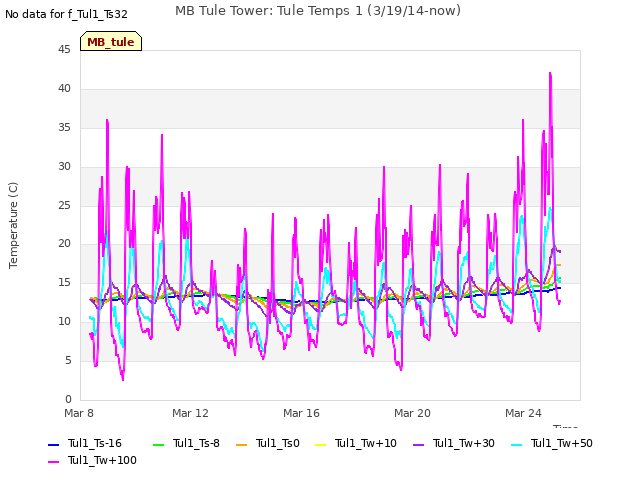
Task: Click the blue Tul1_Ts-16 legend swatch
Action: [53, 444]
